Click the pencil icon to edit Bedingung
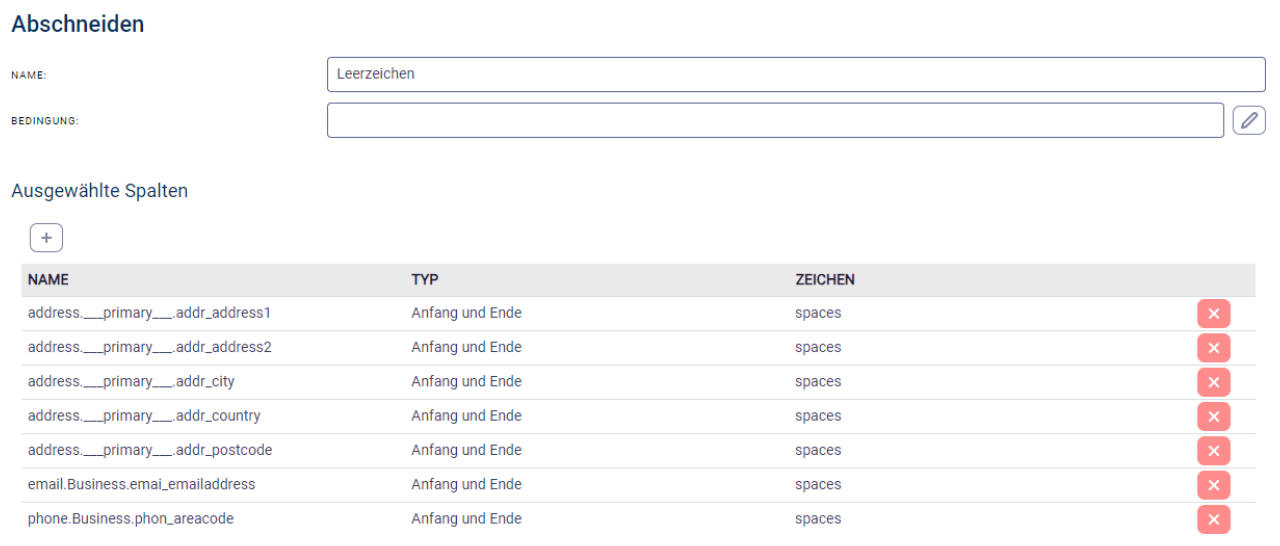The height and width of the screenshot is (546, 1280). [x=1248, y=121]
